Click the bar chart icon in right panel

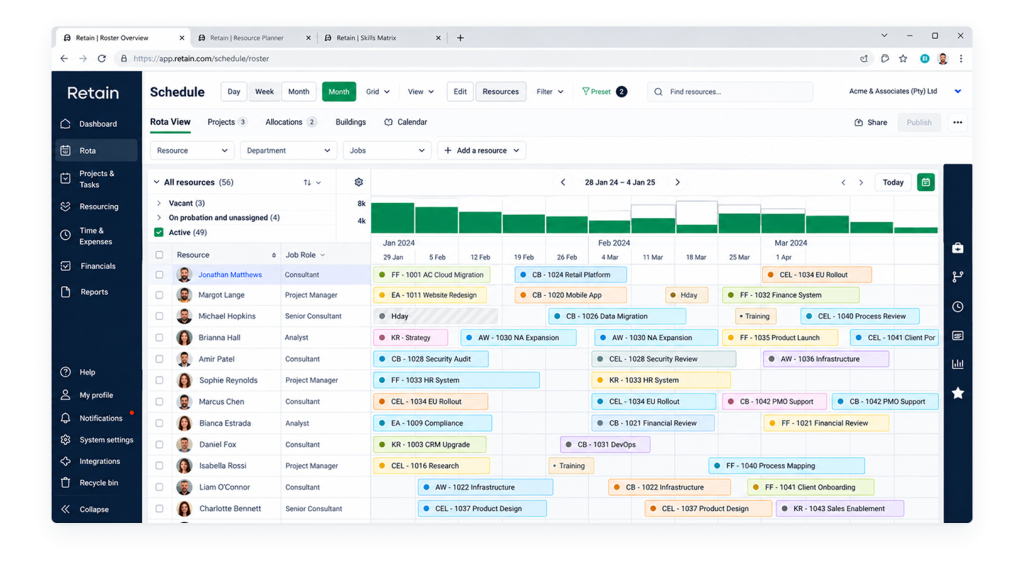click(x=957, y=364)
